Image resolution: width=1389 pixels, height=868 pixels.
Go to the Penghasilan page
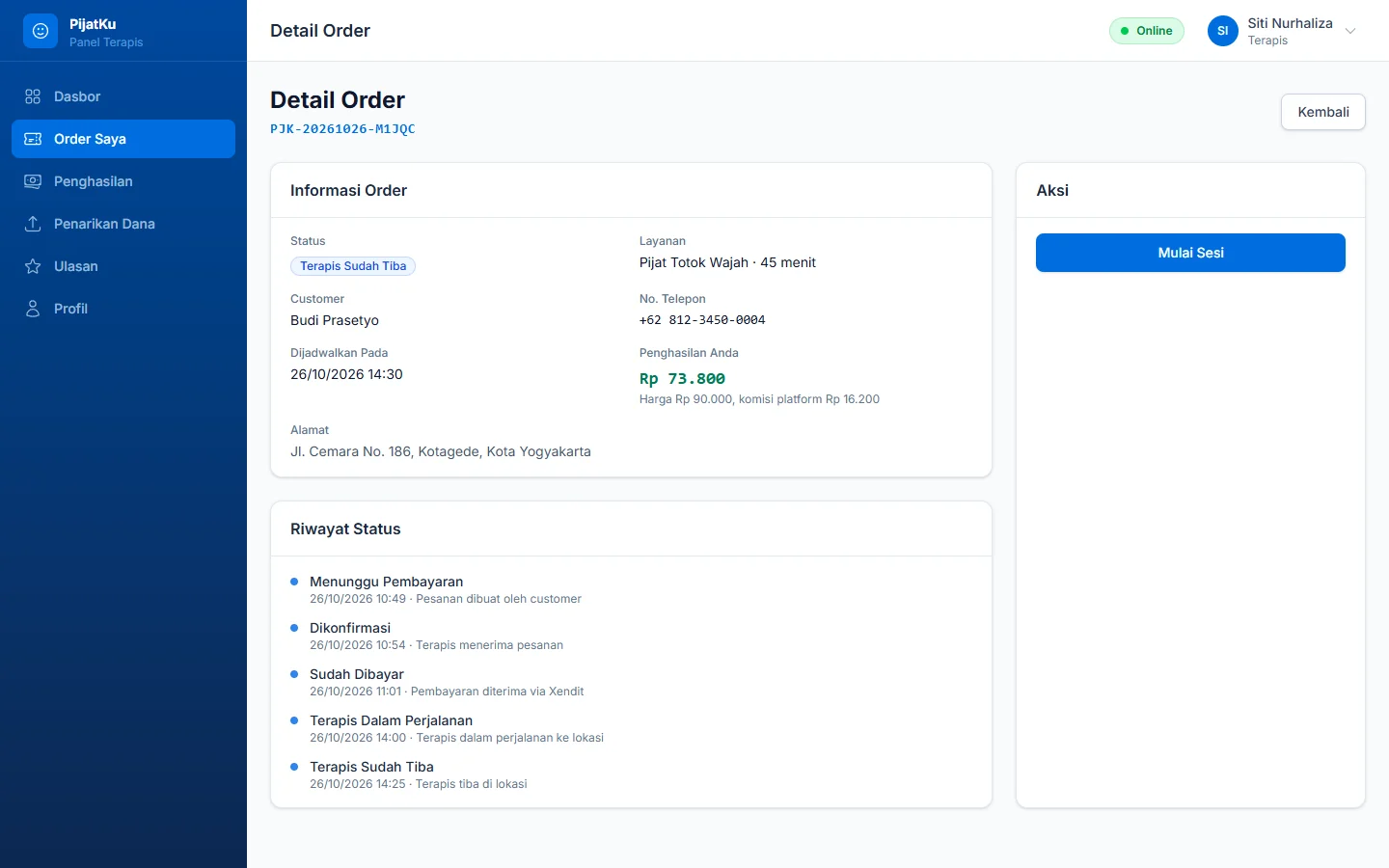tap(123, 181)
